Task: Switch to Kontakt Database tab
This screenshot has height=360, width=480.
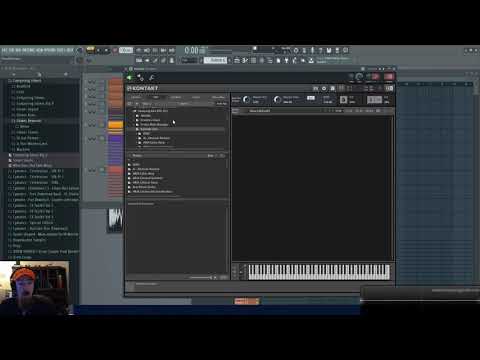Action: pyautogui.click(x=176, y=97)
